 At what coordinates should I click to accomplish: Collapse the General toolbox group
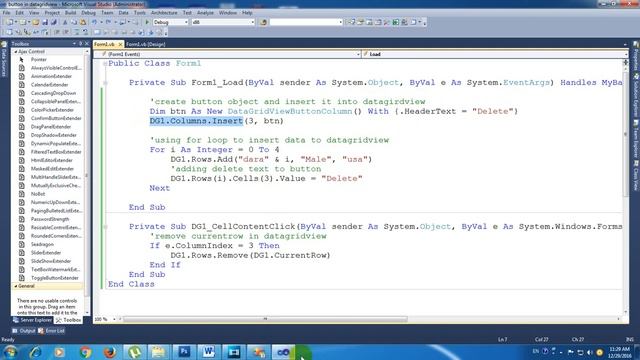coord(16,286)
